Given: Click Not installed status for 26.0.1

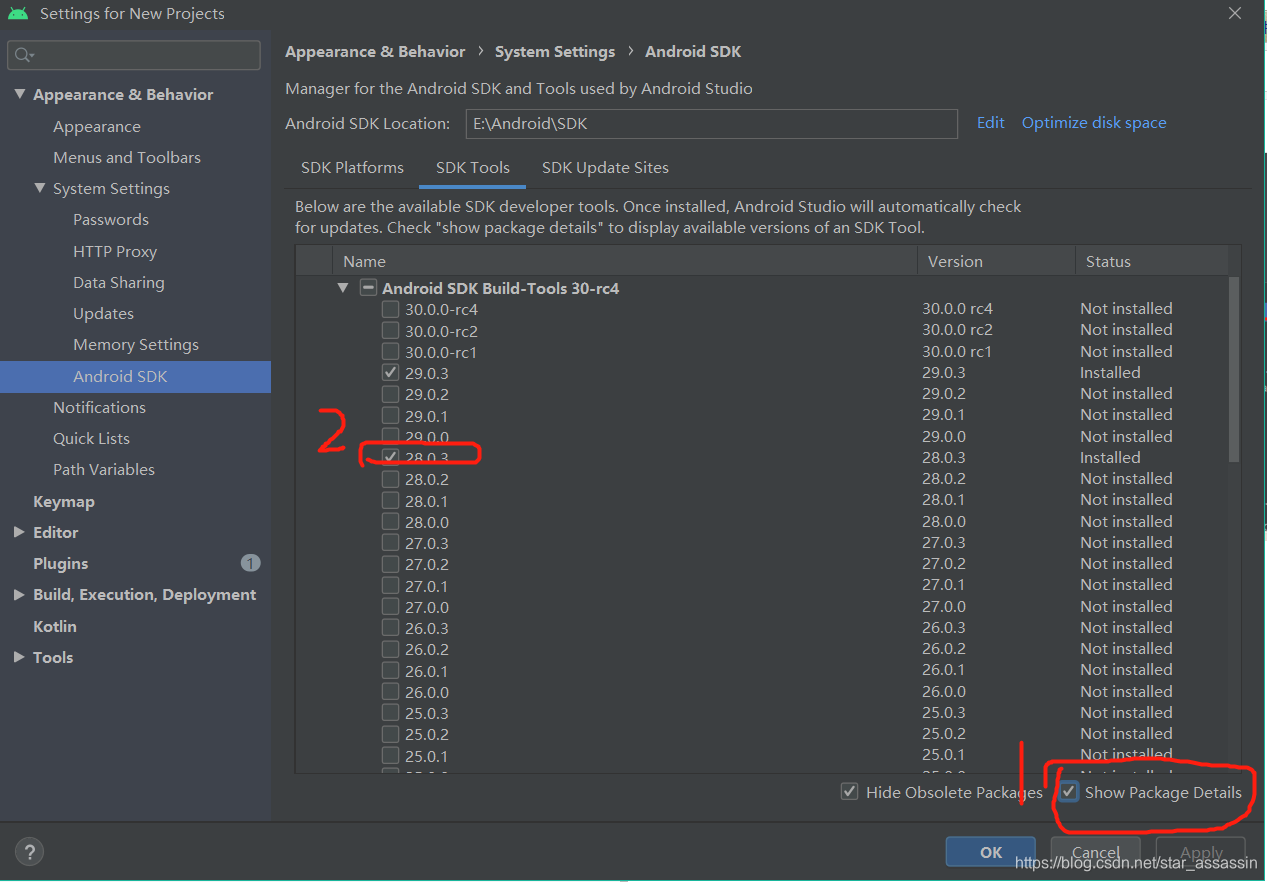Looking at the screenshot, I should click(x=1126, y=670).
